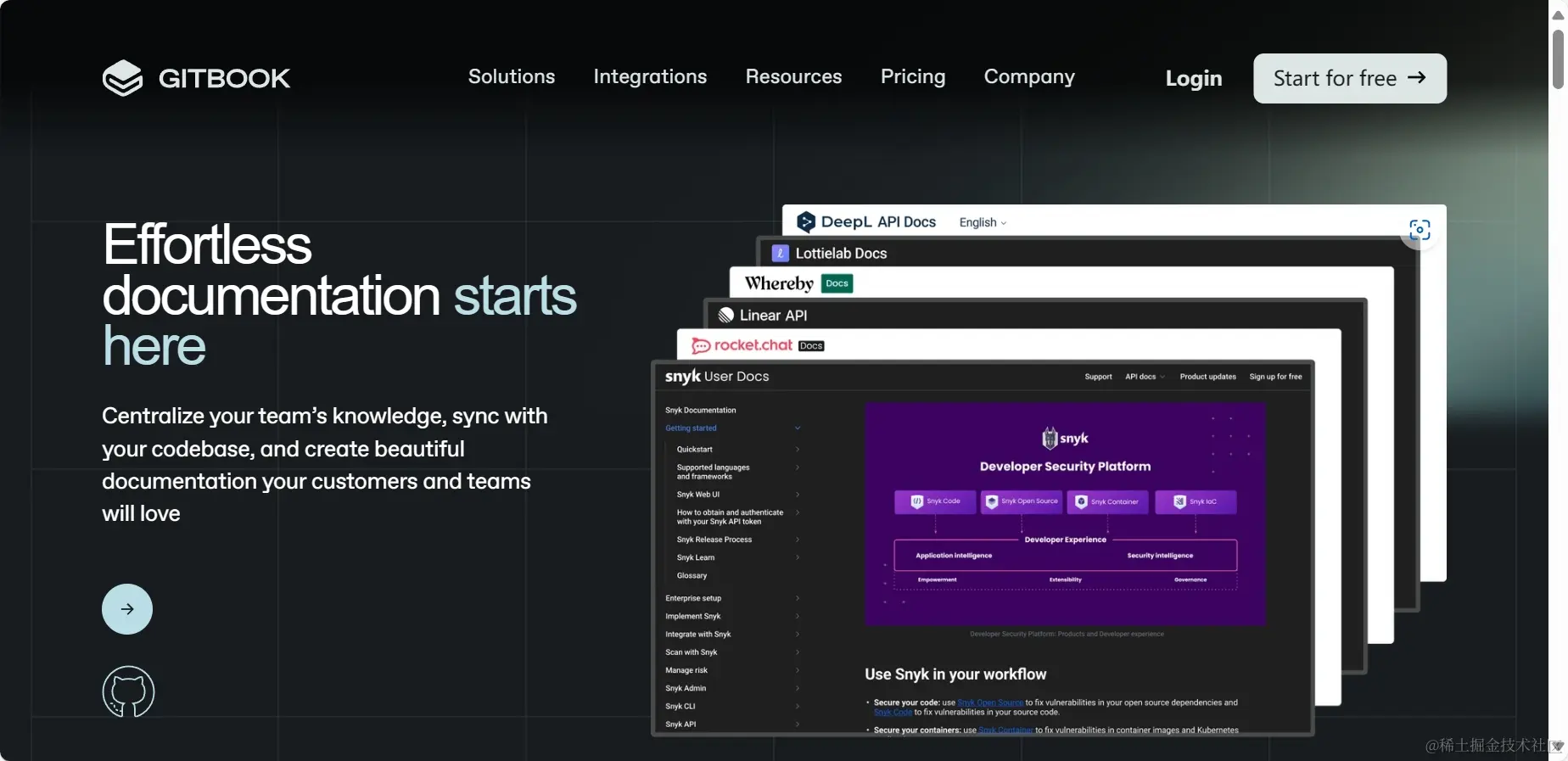Click the Login link
This screenshot has width=1568, height=761.
[x=1194, y=78]
